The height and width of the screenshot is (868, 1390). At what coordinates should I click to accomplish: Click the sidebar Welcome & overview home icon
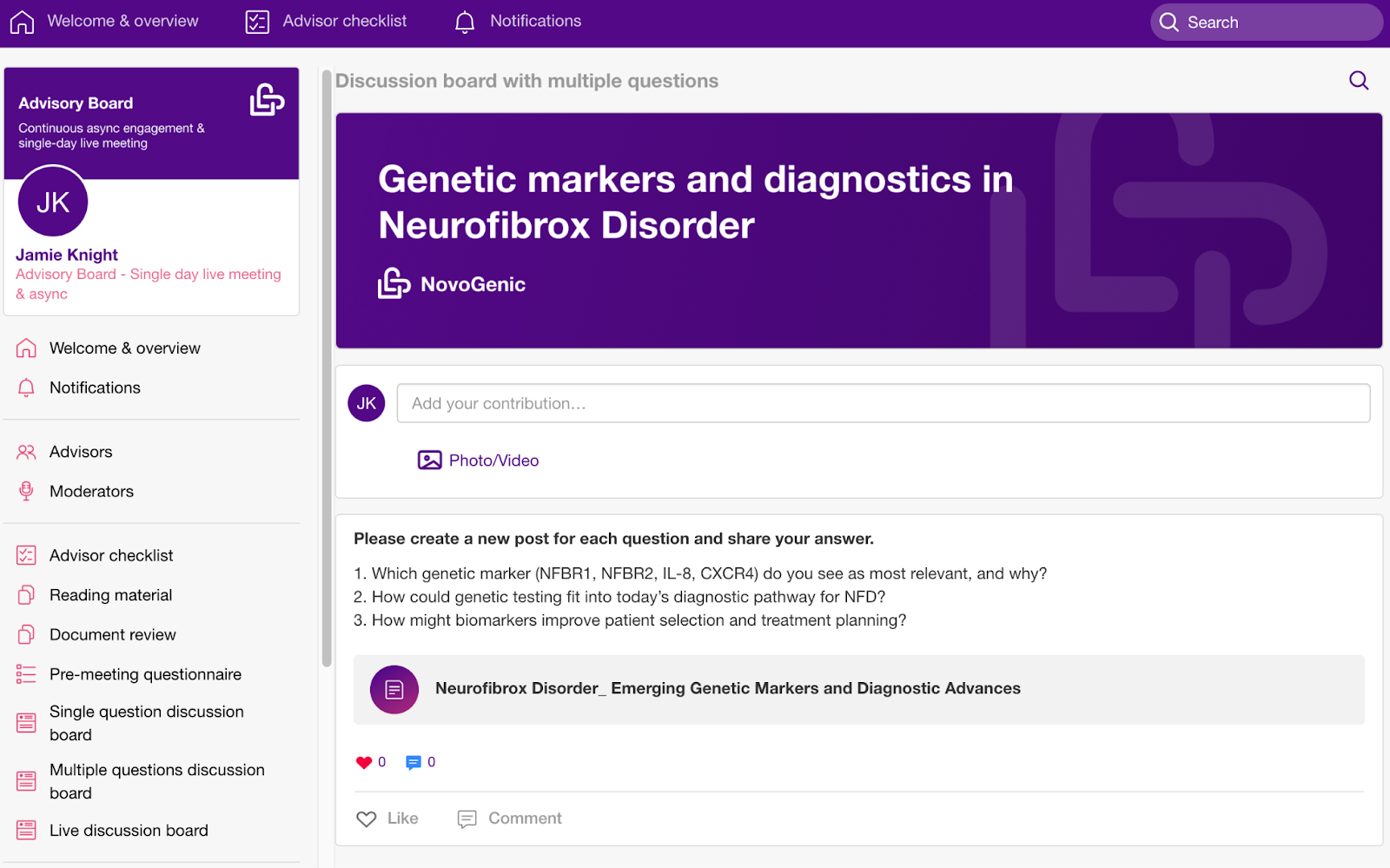[x=26, y=348]
